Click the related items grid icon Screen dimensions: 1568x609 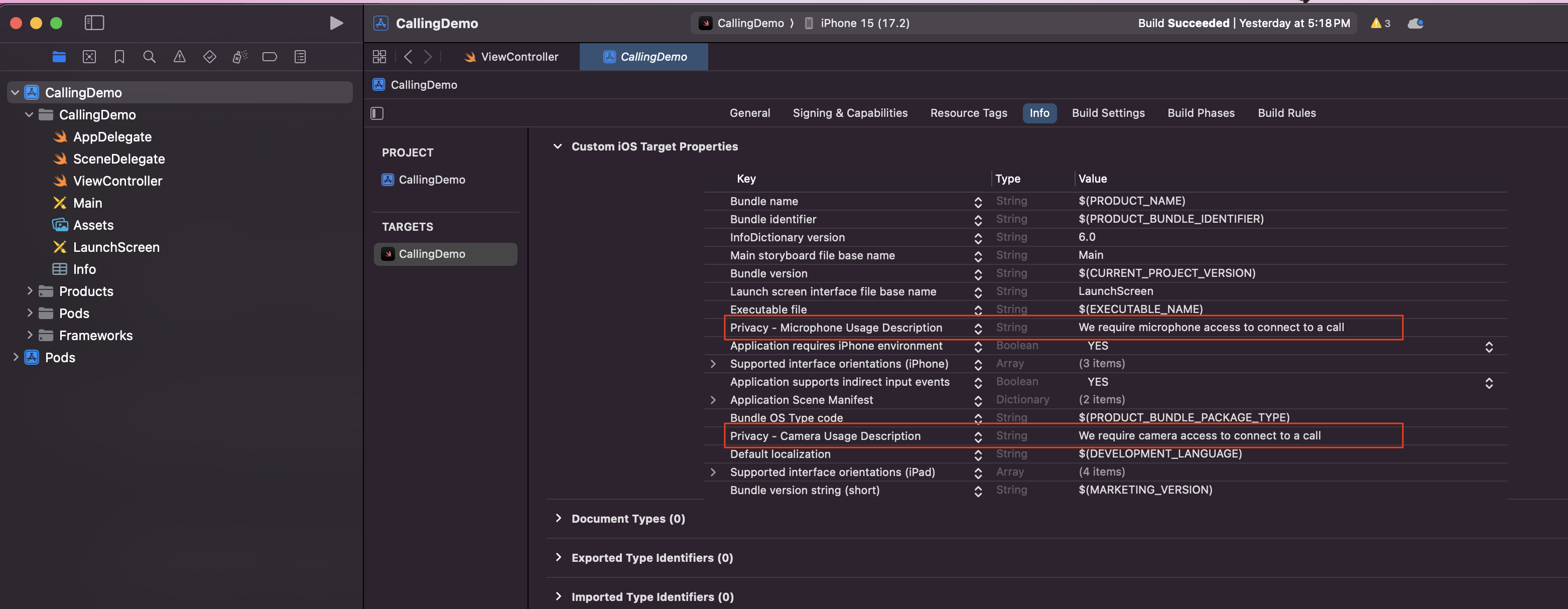pos(379,57)
